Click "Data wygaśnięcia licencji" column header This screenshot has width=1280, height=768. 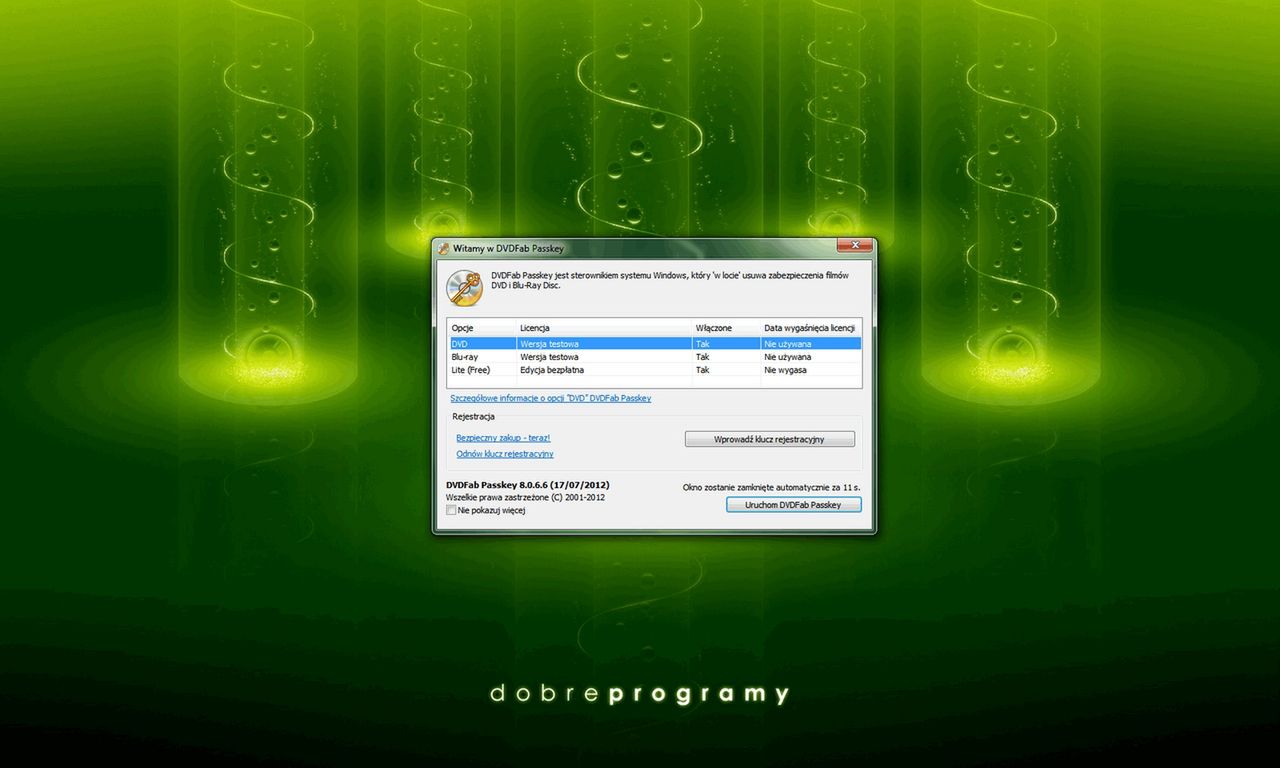[x=810, y=328]
